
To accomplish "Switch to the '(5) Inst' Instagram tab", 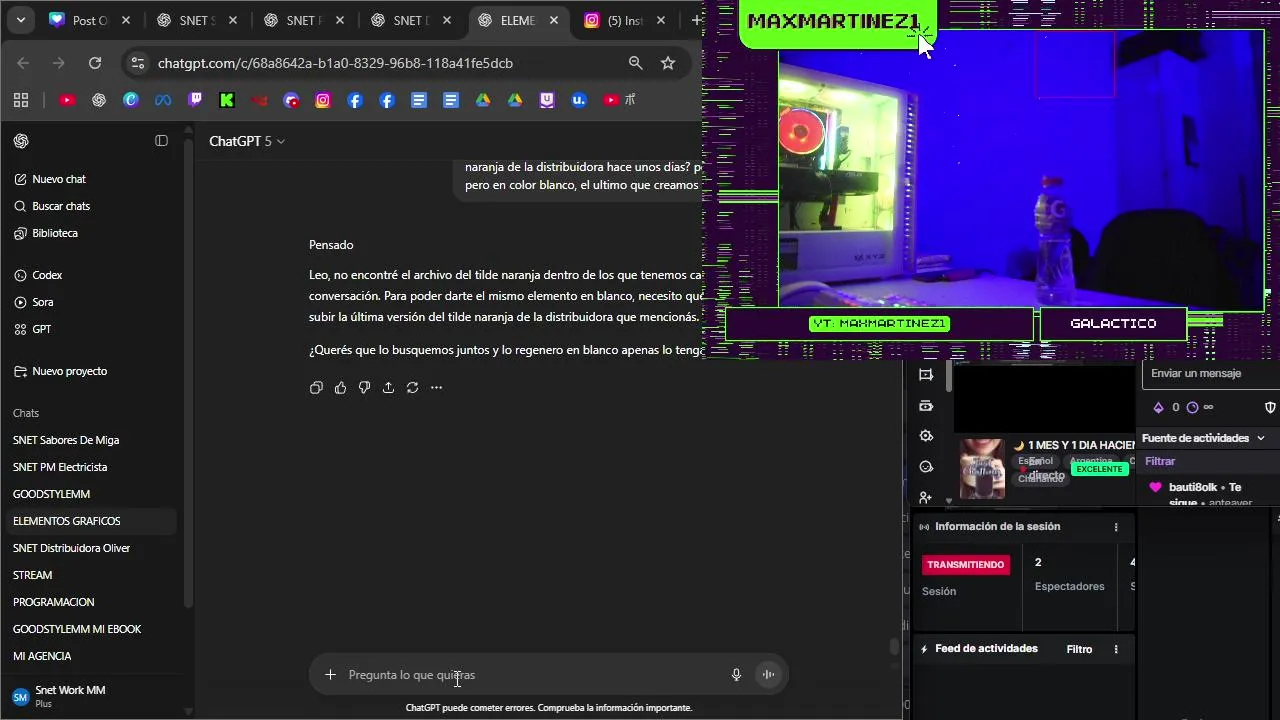I will pos(624,20).
